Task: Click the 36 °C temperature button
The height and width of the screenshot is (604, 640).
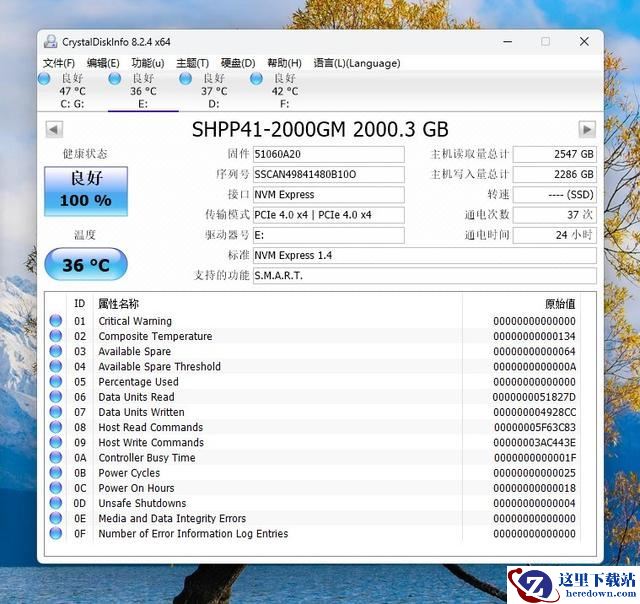Action: pos(86,264)
